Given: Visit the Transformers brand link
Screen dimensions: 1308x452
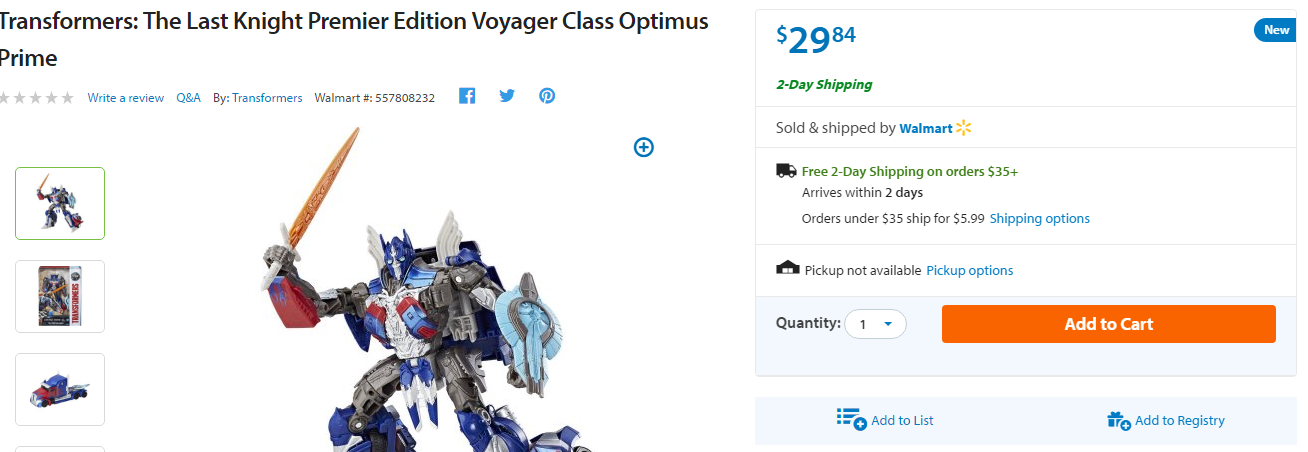Looking at the screenshot, I should point(267,98).
